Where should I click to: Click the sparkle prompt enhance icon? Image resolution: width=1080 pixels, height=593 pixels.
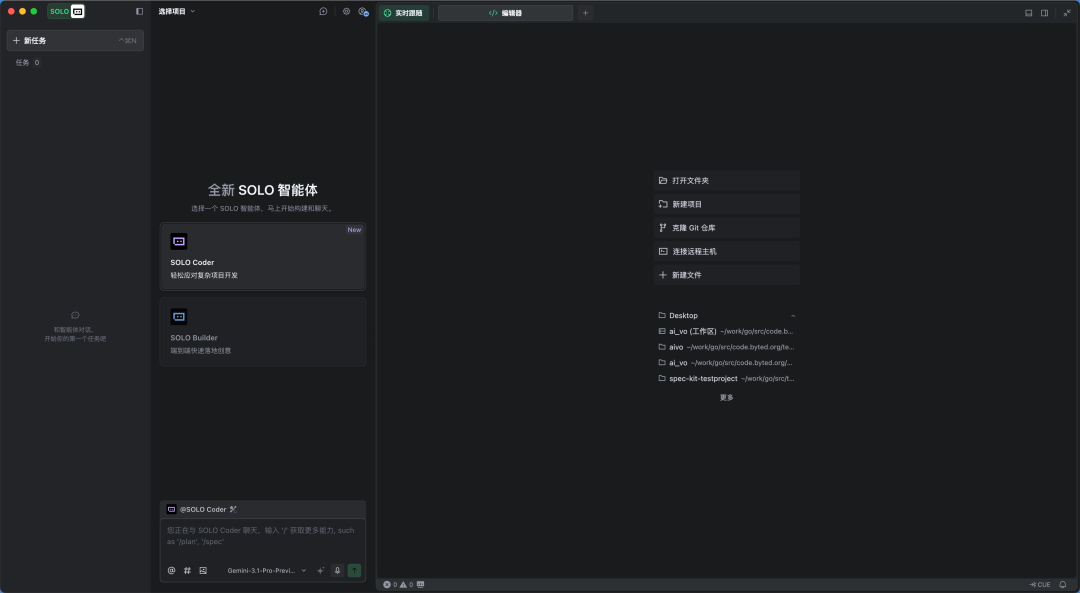tap(320, 570)
